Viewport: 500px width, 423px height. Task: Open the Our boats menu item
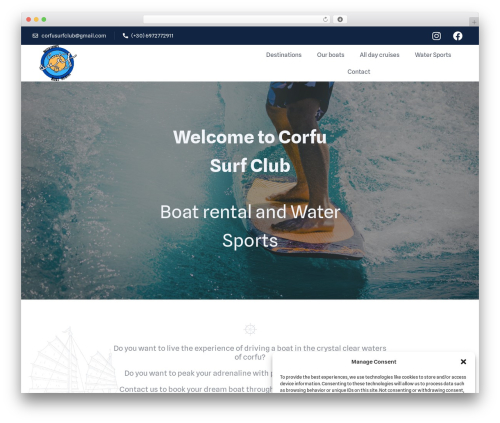point(330,55)
